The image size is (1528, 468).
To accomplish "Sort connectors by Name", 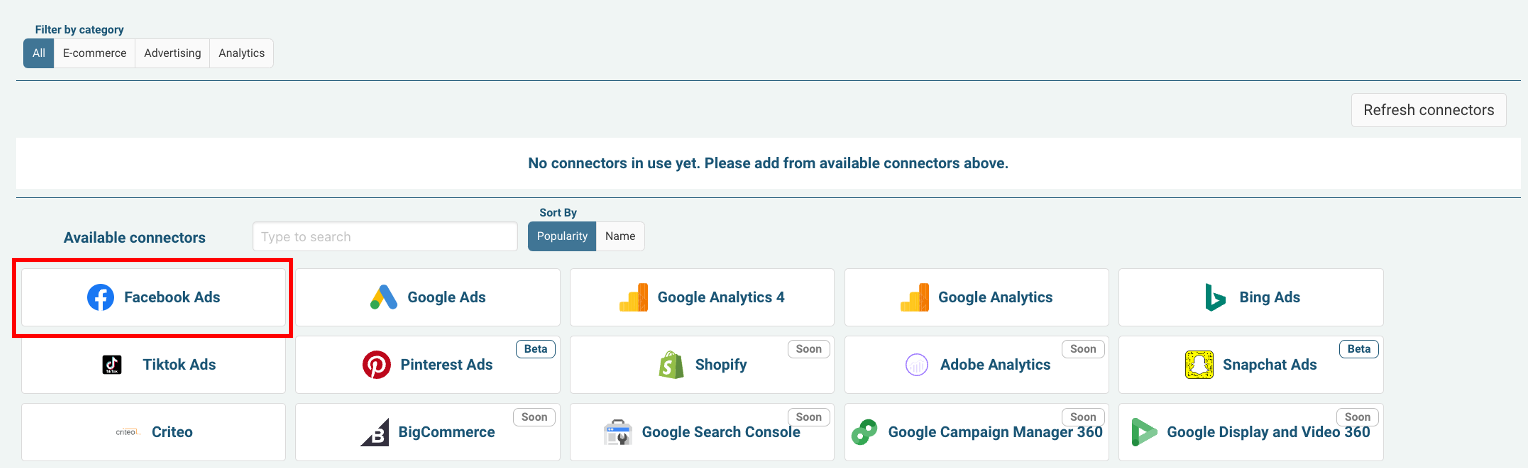I will pyautogui.click(x=620, y=236).
